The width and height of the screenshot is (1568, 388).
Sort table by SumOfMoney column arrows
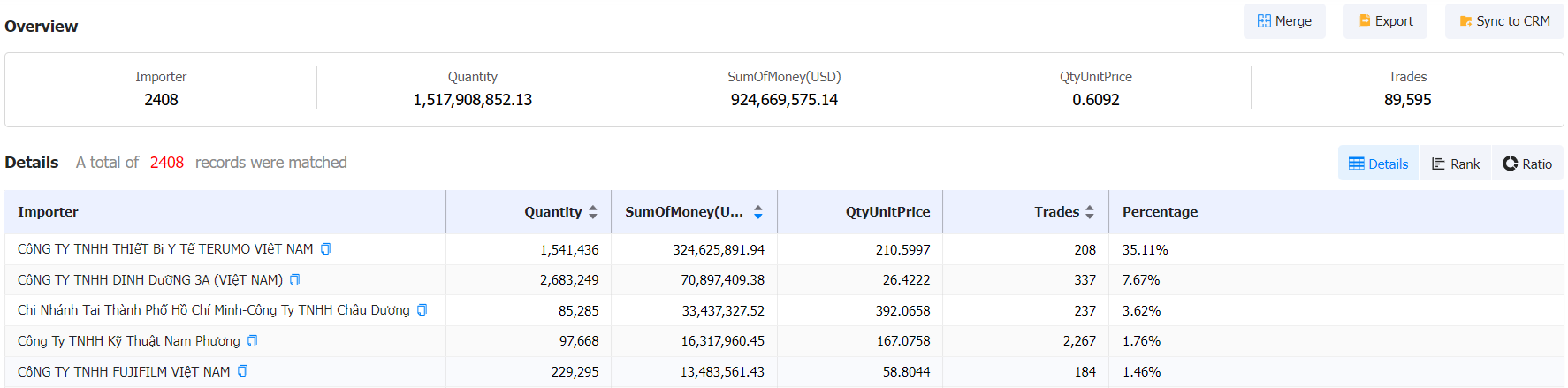tap(758, 212)
